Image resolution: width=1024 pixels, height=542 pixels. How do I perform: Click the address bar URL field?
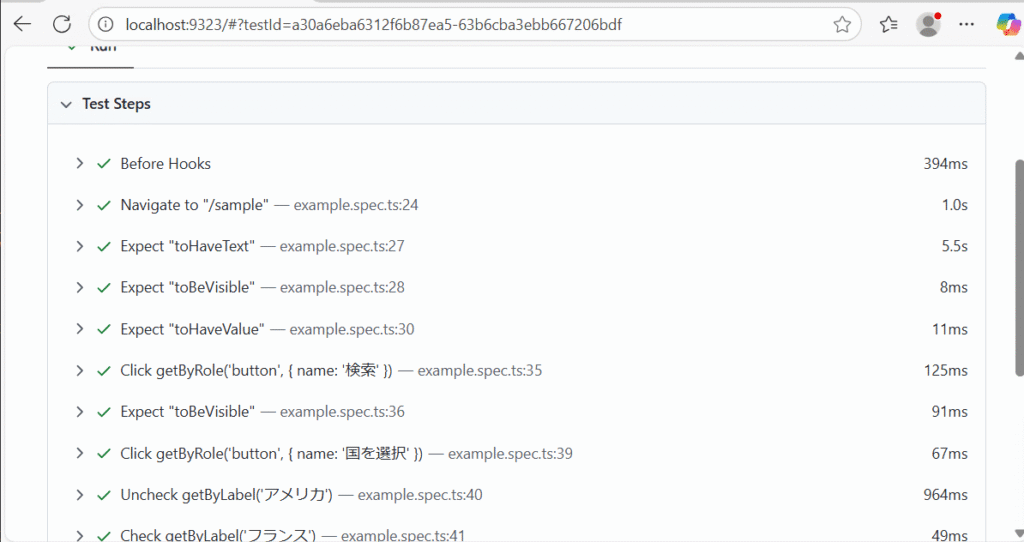pyautogui.click(x=470, y=24)
